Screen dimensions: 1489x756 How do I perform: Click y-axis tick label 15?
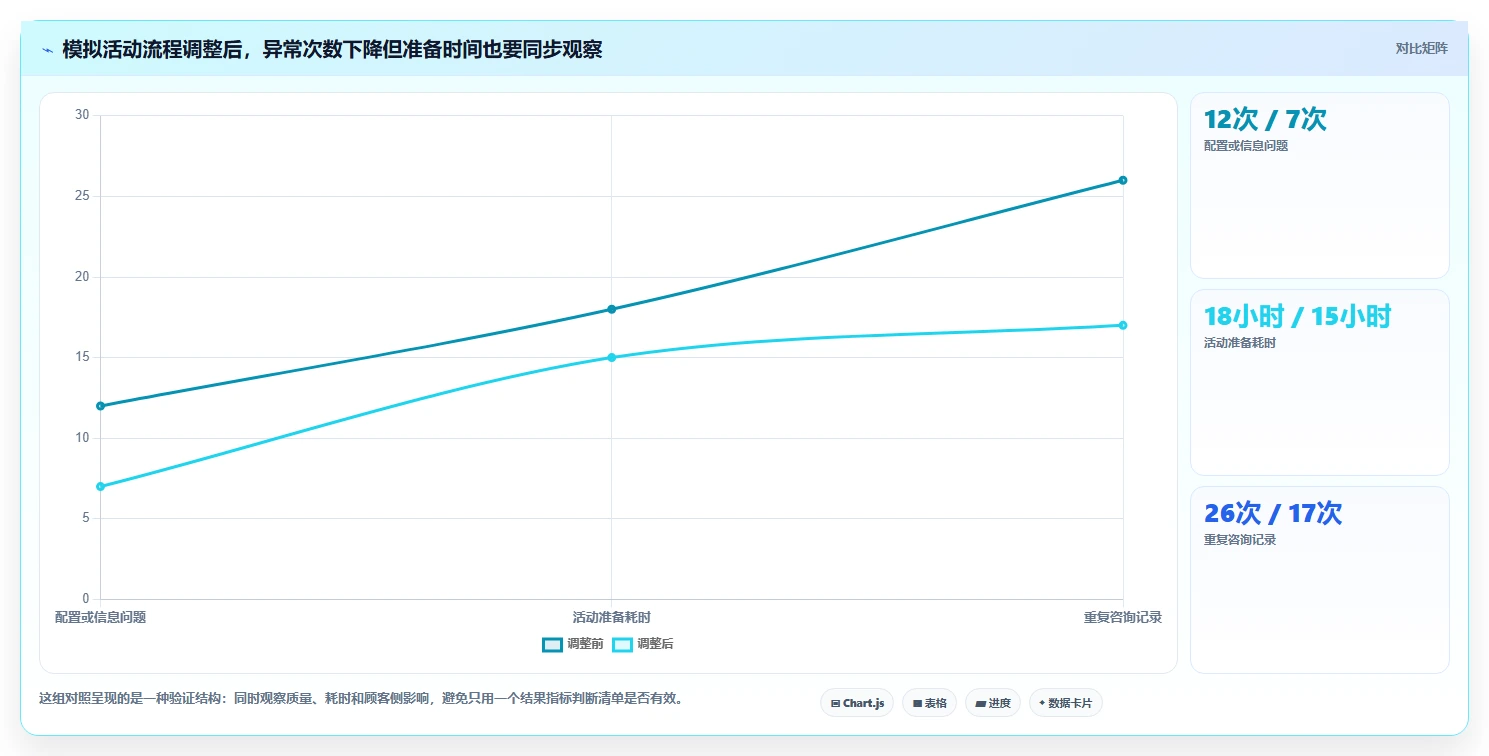tap(82, 357)
